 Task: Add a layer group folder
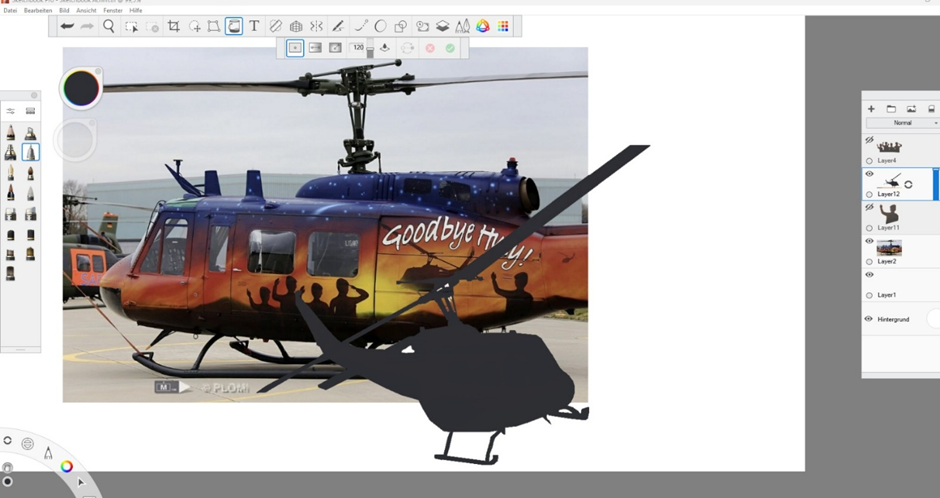[x=891, y=108]
